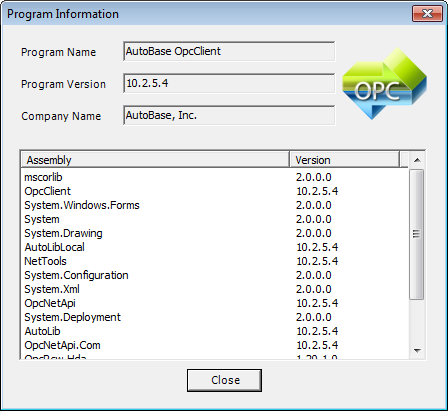The width and height of the screenshot is (448, 411).
Task: Click the green OPC logo icon
Action: (384, 84)
